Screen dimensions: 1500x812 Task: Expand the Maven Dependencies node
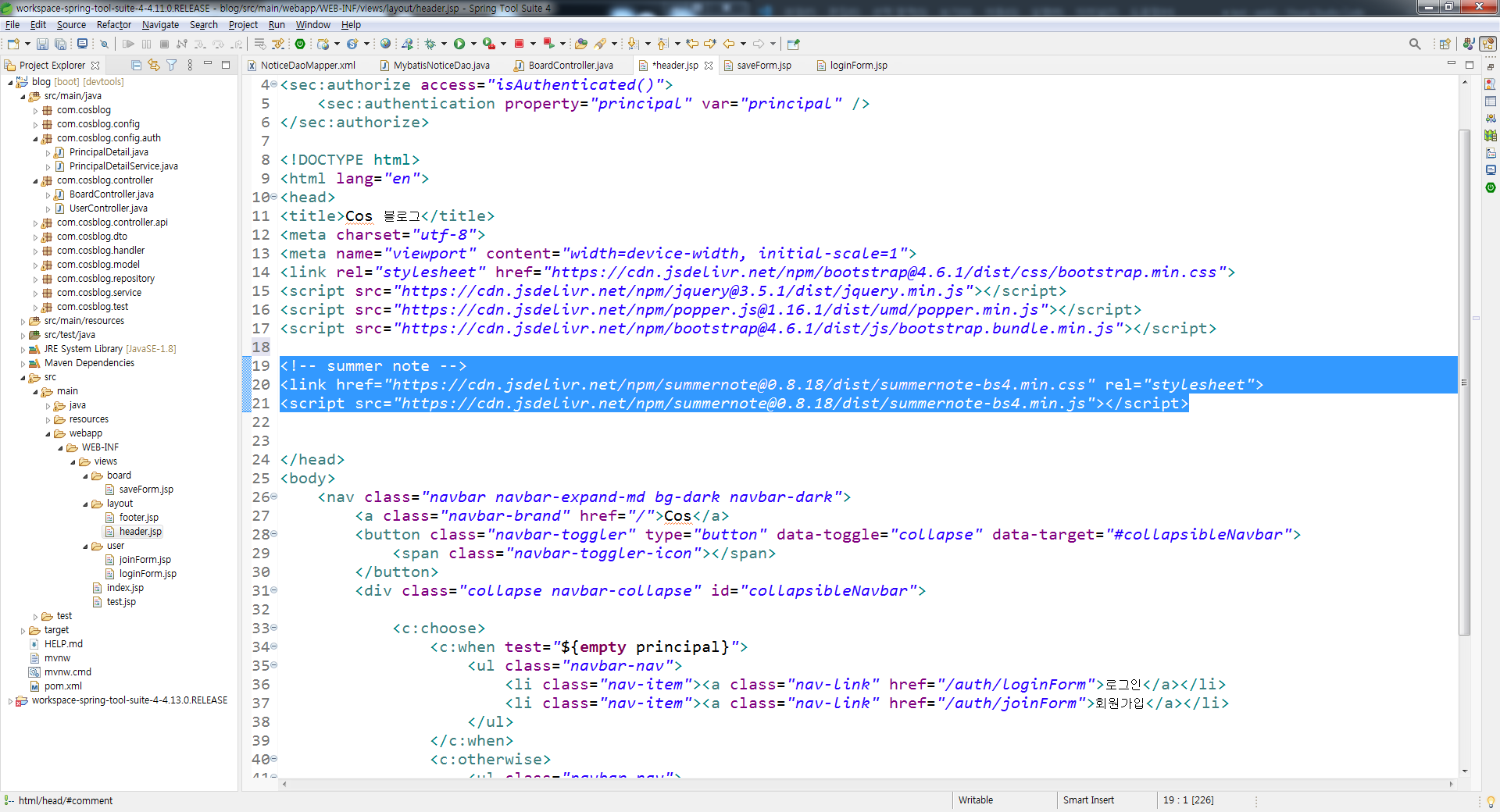click(x=23, y=363)
